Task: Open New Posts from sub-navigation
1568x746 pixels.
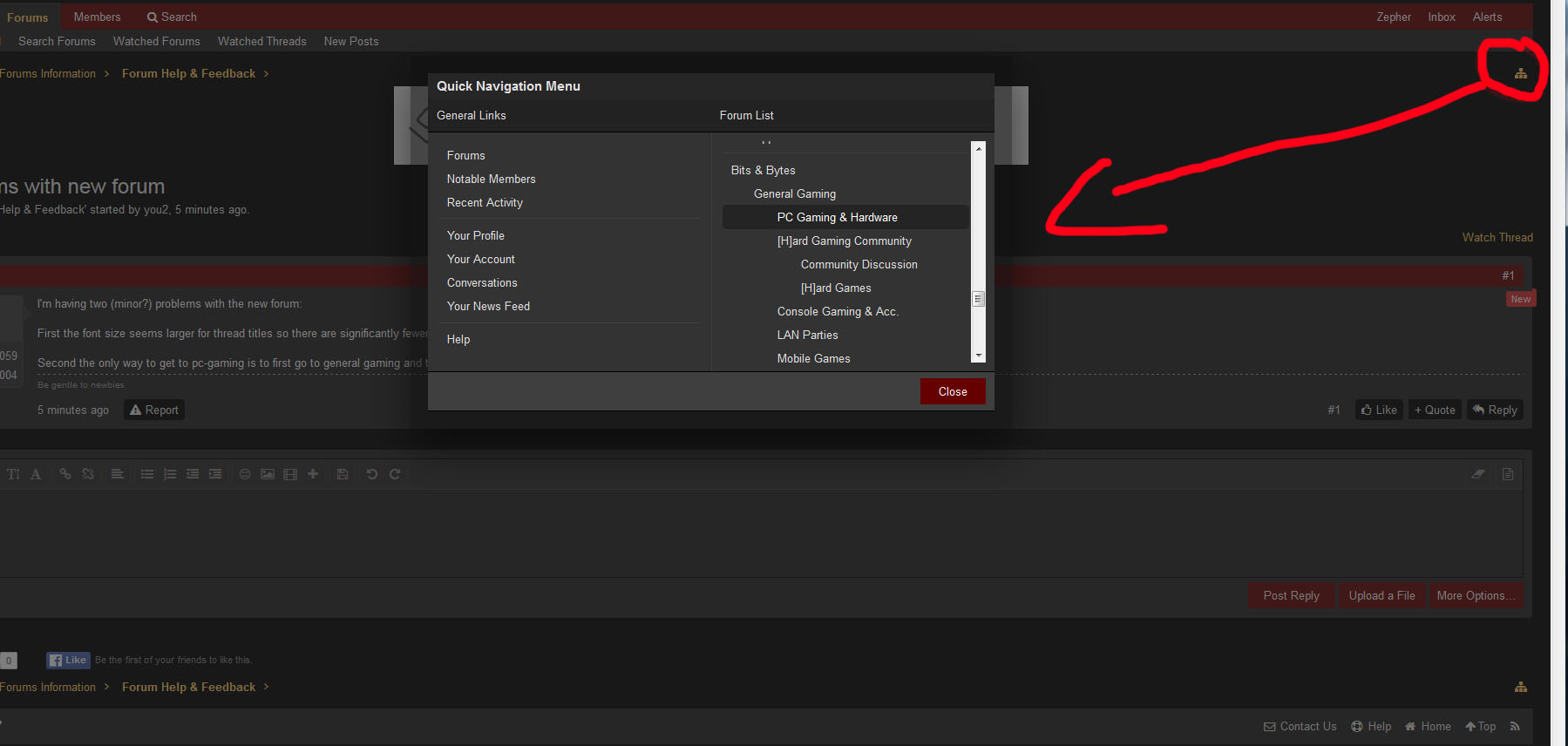Action: coord(351,41)
